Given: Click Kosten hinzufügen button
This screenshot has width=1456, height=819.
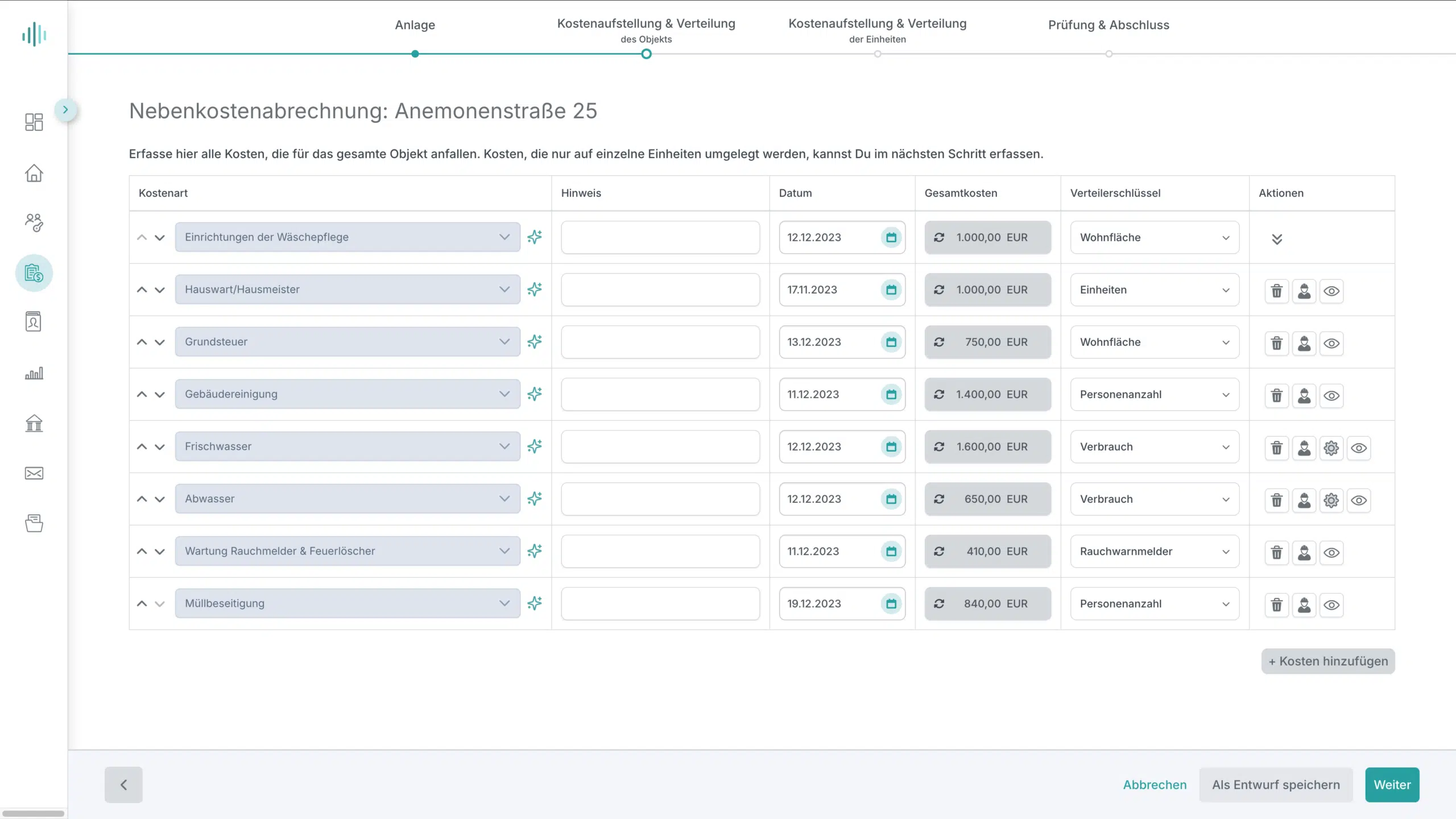Looking at the screenshot, I should 1328,661.
